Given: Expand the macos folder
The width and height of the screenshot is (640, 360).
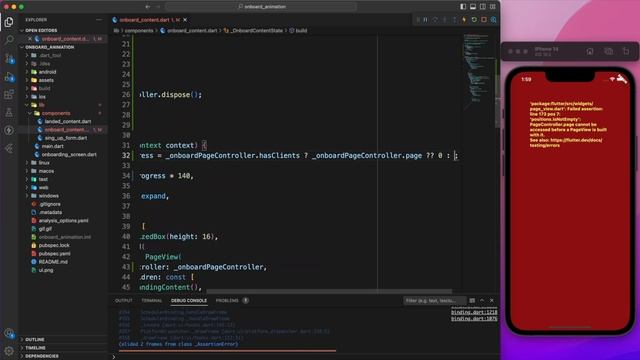Looking at the screenshot, I should pyautogui.click(x=46, y=171).
